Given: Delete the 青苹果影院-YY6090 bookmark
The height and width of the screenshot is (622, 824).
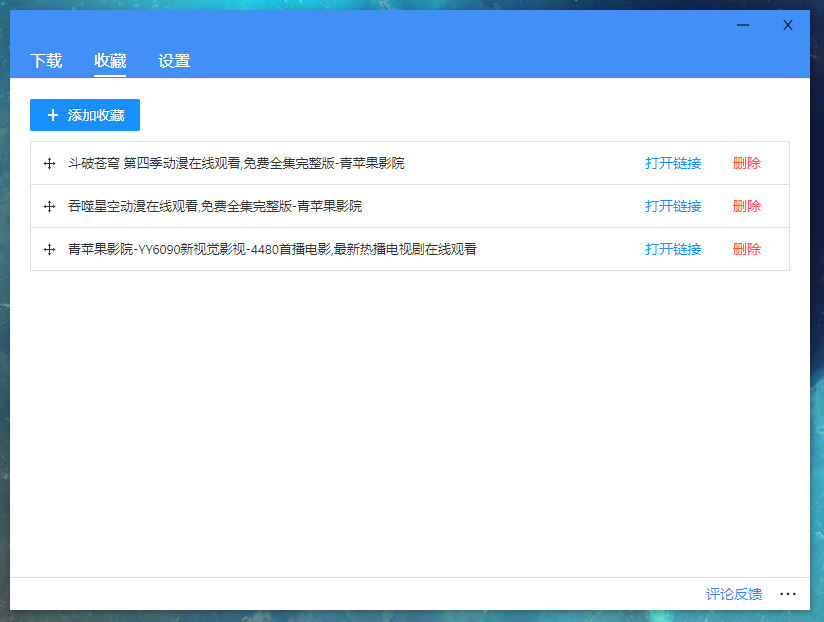Looking at the screenshot, I should (746, 250).
